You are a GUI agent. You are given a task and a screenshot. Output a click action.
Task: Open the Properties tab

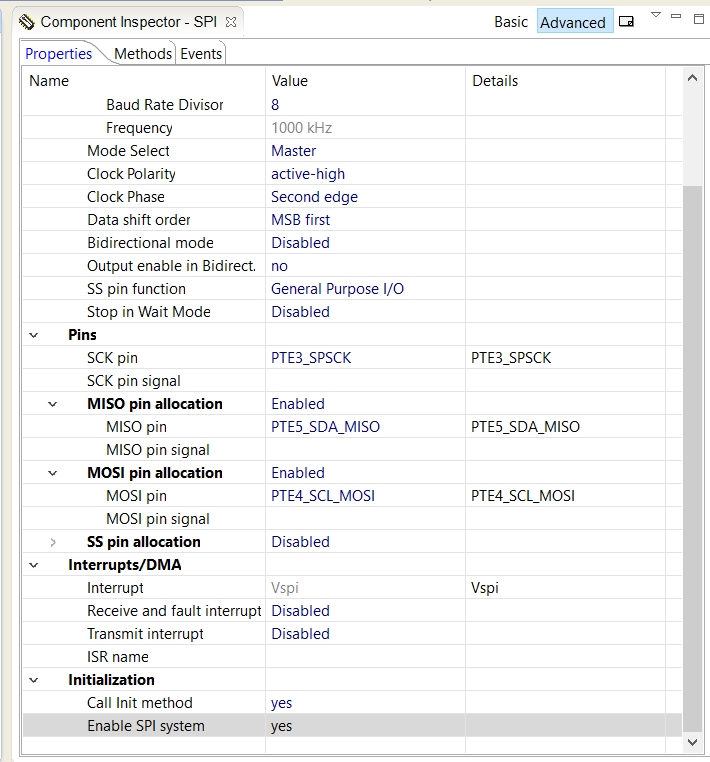point(58,53)
